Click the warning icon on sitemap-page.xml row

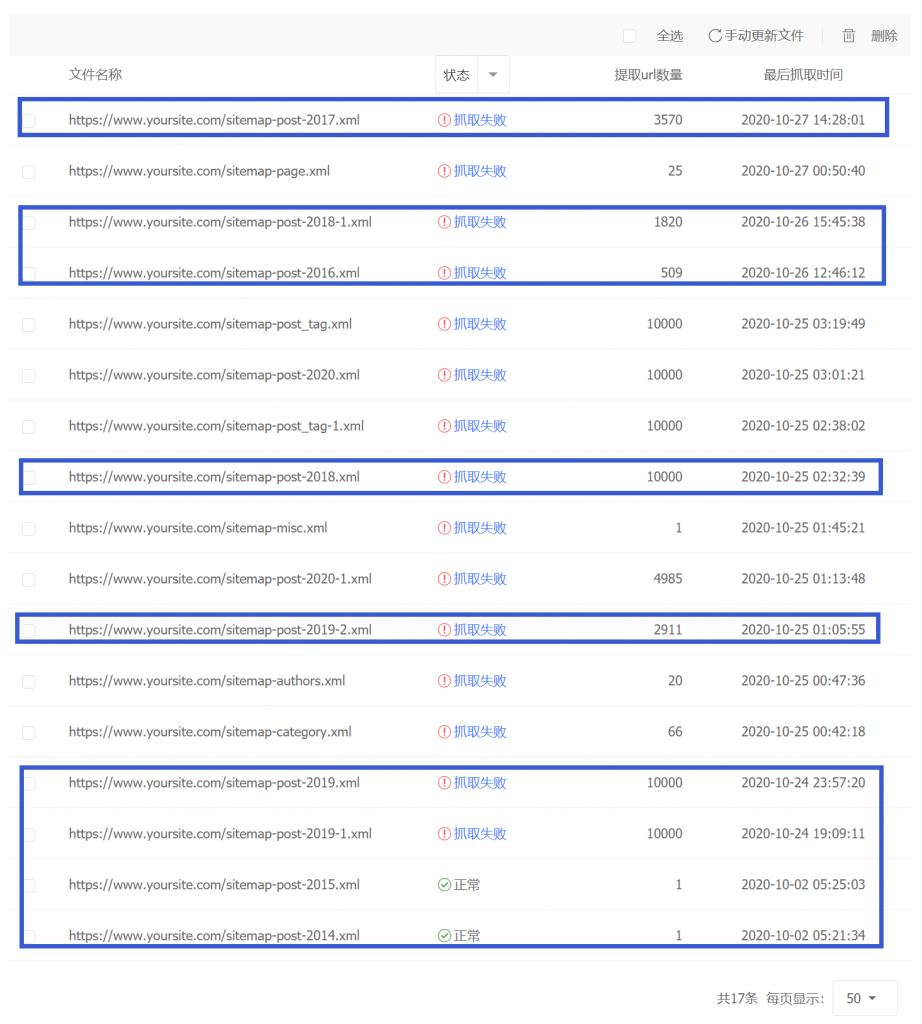444,171
